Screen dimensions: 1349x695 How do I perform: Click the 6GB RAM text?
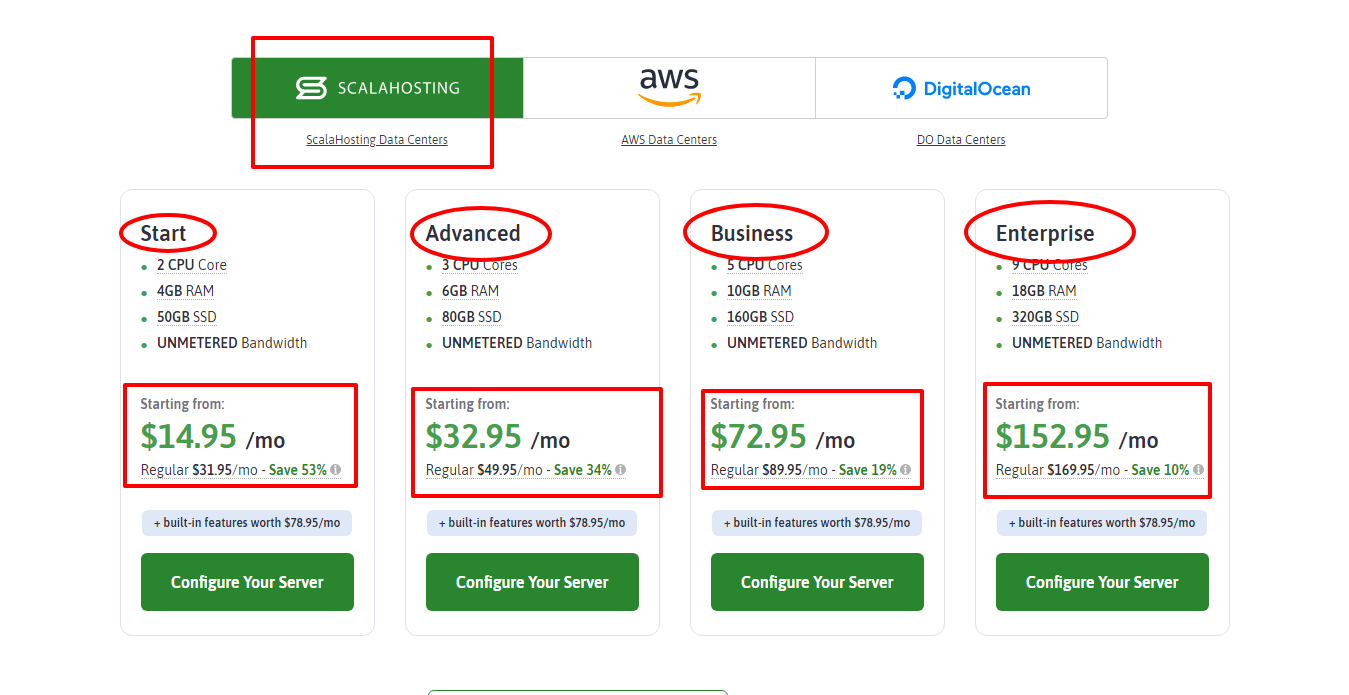click(471, 291)
